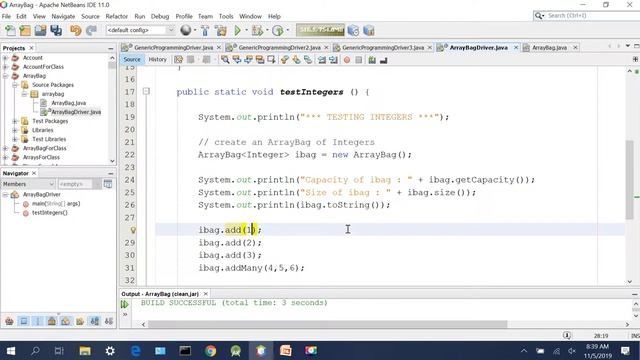Toggle Show Inherited Members in Navigator

pos(9,321)
